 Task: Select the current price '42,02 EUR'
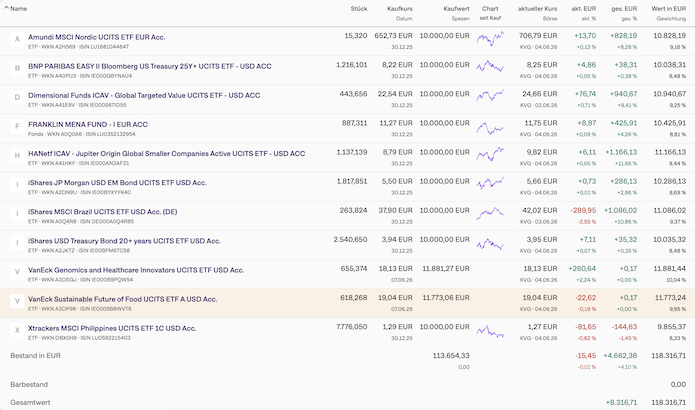coord(540,211)
